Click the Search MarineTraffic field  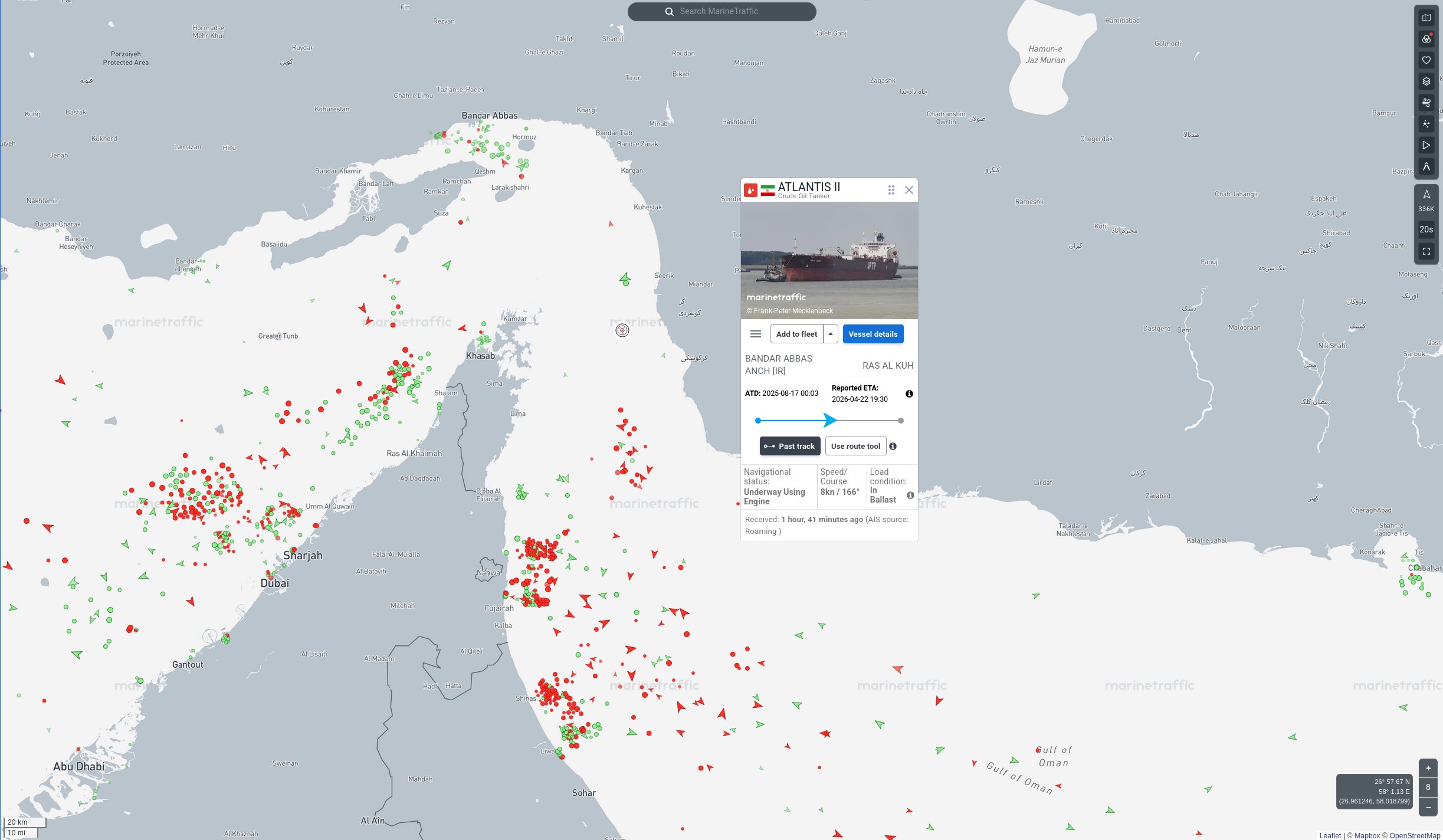click(721, 11)
